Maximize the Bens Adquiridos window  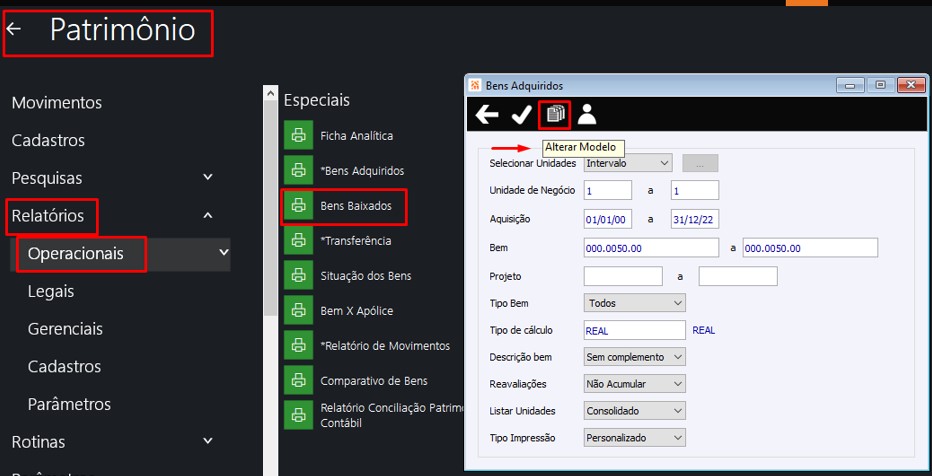pos(880,86)
